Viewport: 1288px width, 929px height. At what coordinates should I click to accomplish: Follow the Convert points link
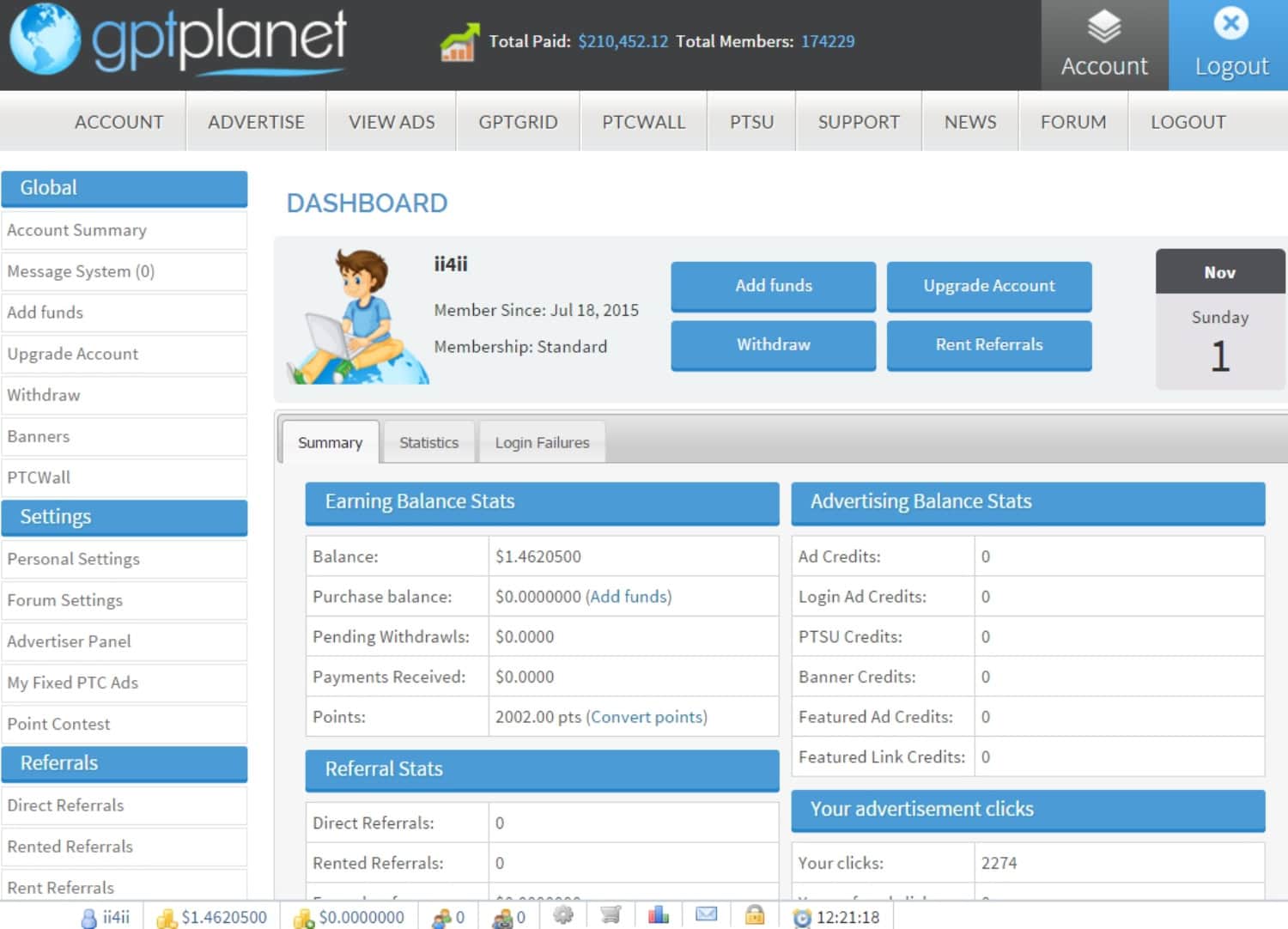[647, 717]
